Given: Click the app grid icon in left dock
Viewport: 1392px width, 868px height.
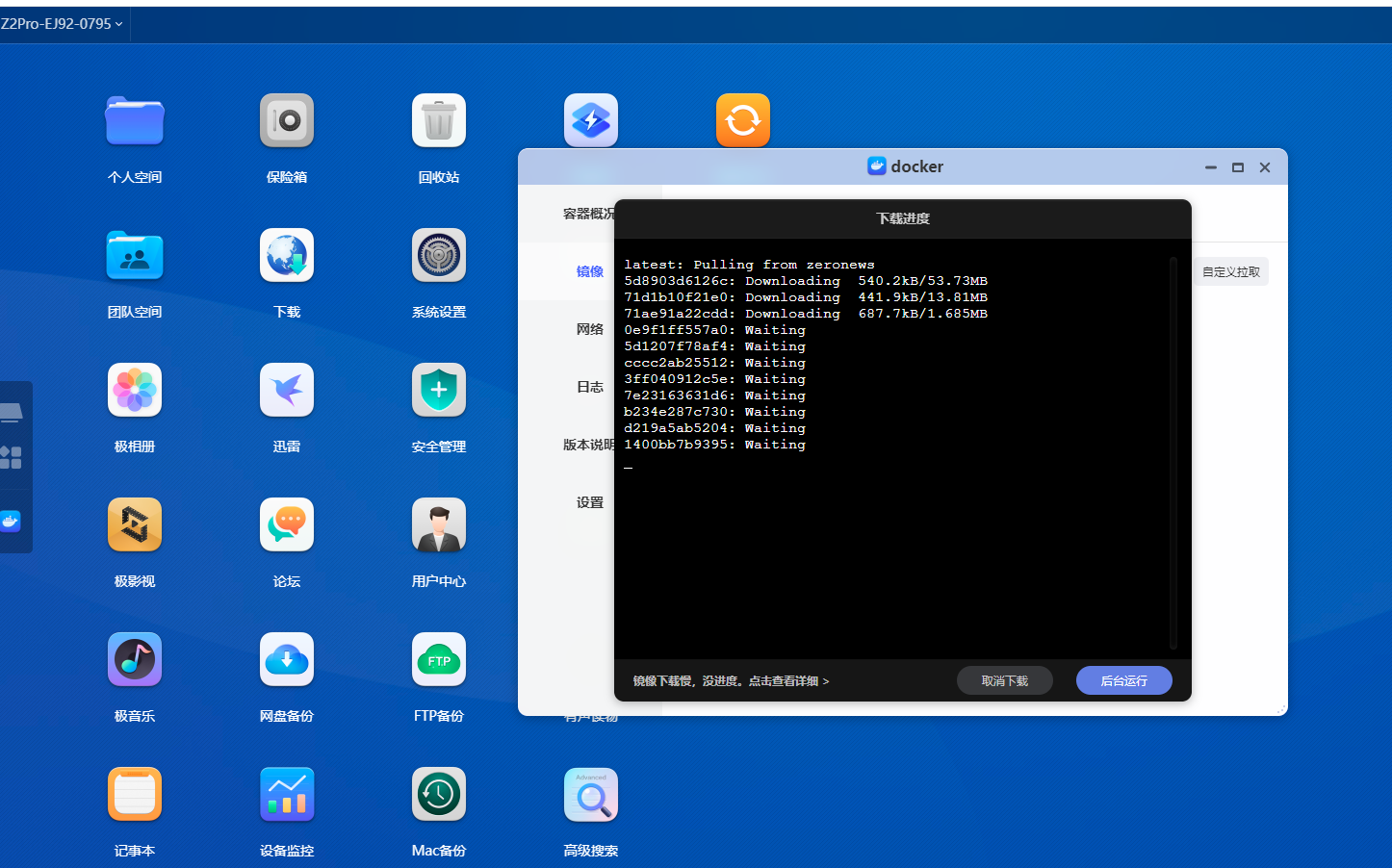Looking at the screenshot, I should 11,457.
